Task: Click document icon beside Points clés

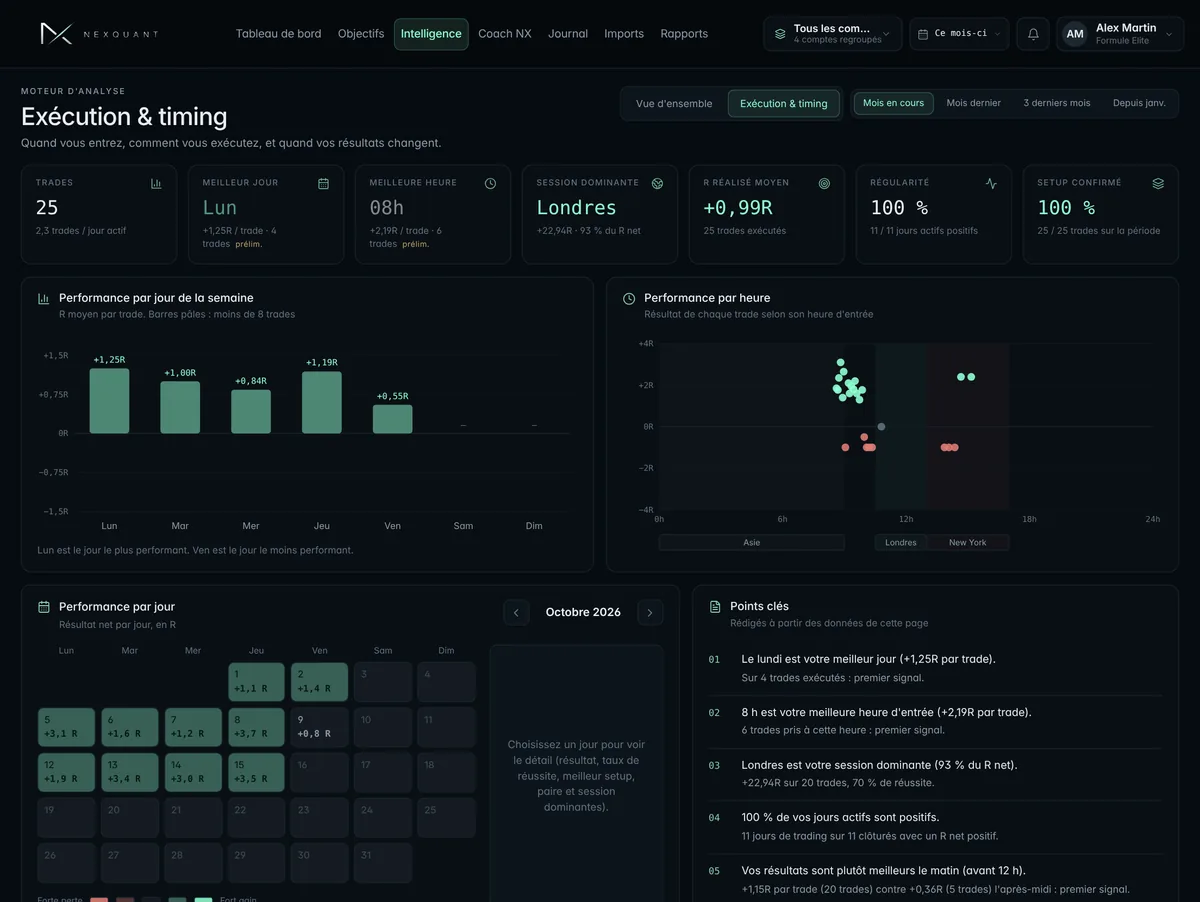Action: click(715, 607)
